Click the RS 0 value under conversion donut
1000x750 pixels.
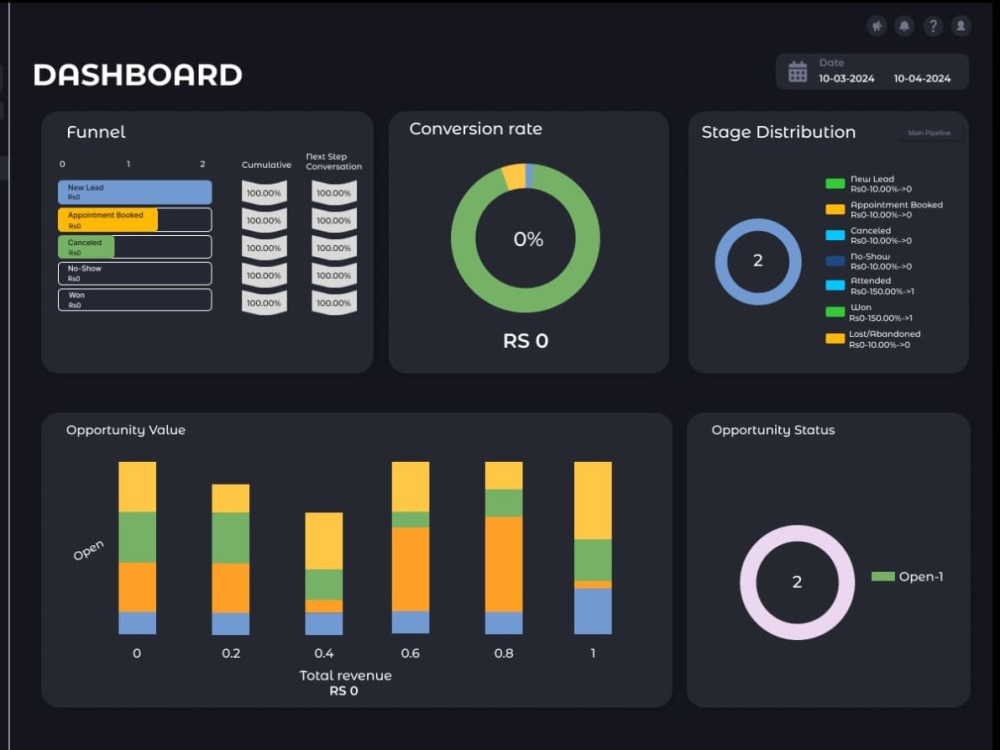(x=526, y=341)
